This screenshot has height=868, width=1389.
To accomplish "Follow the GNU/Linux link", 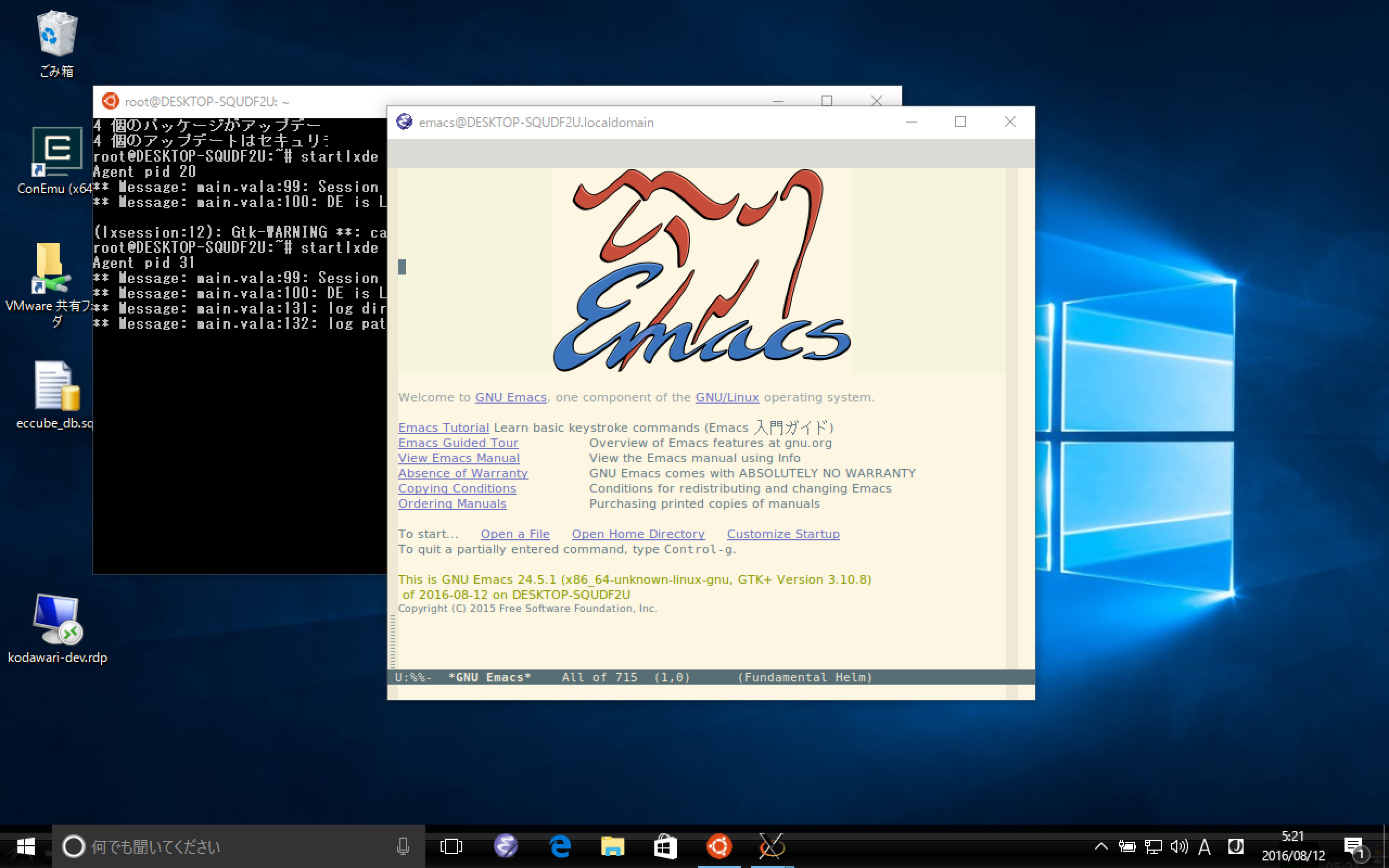I will point(727,397).
